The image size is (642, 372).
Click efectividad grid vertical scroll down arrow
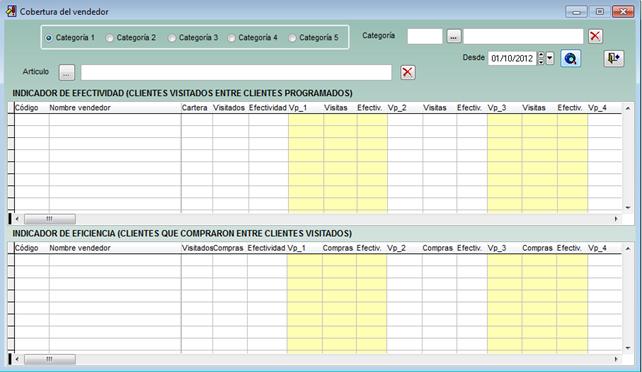coord(628,208)
